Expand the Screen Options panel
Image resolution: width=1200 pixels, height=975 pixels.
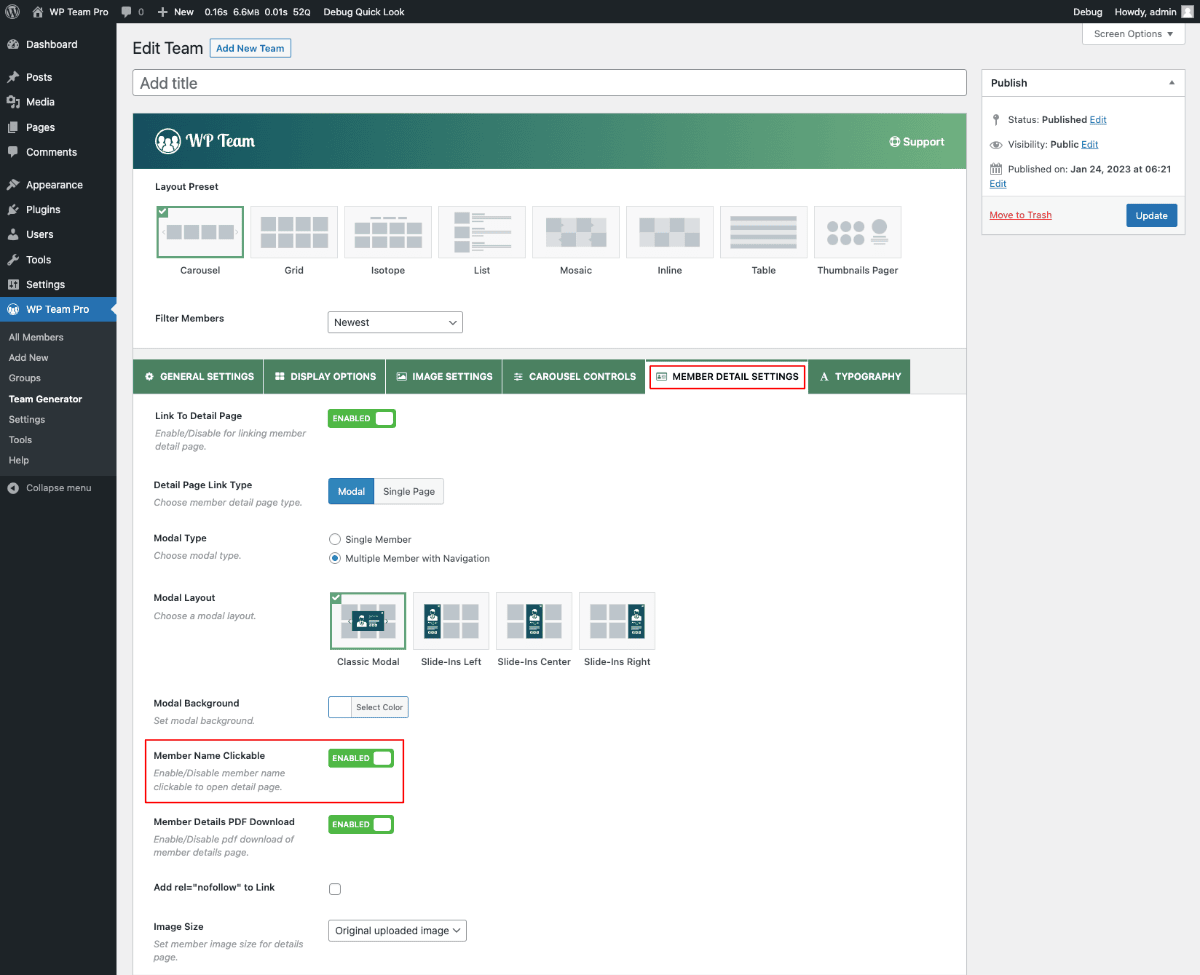pos(1133,34)
